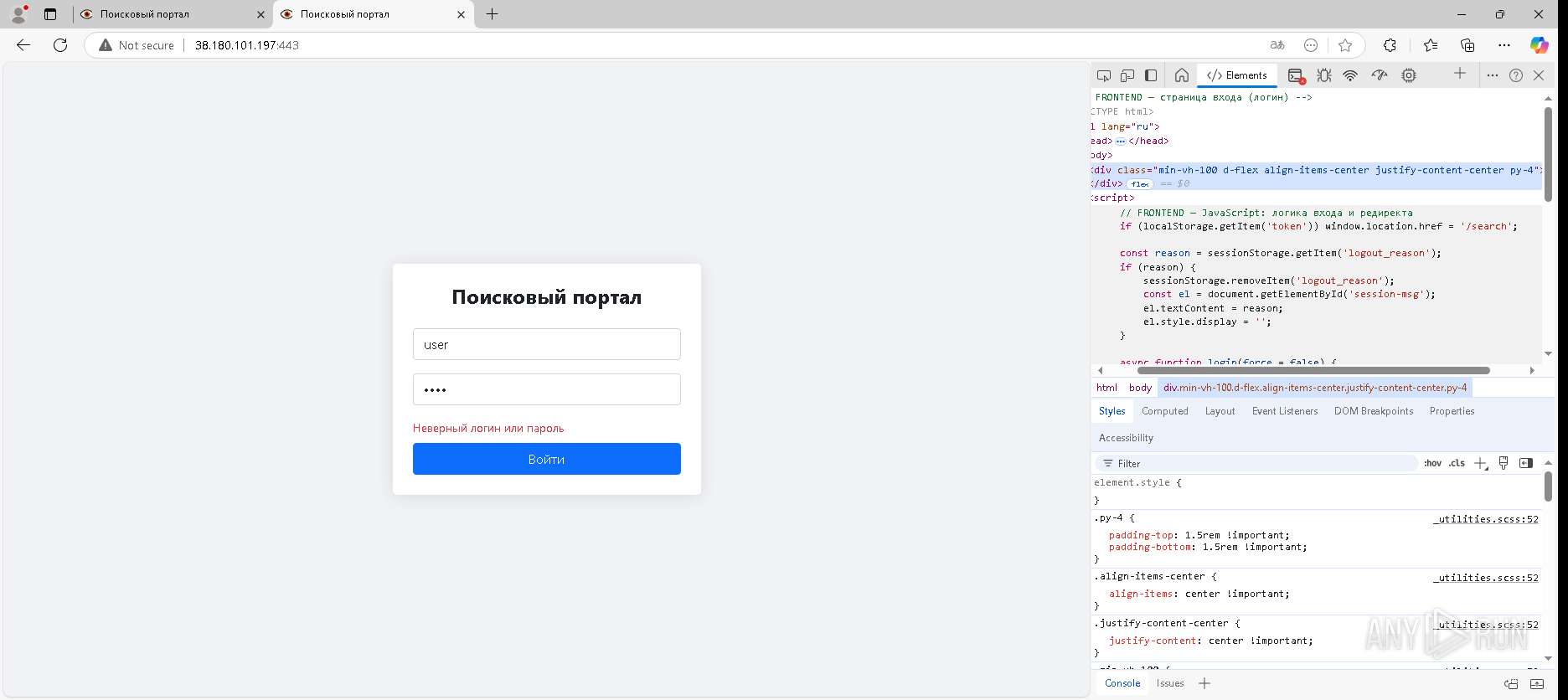Toggle the .cls element classes panel

tap(1457, 463)
